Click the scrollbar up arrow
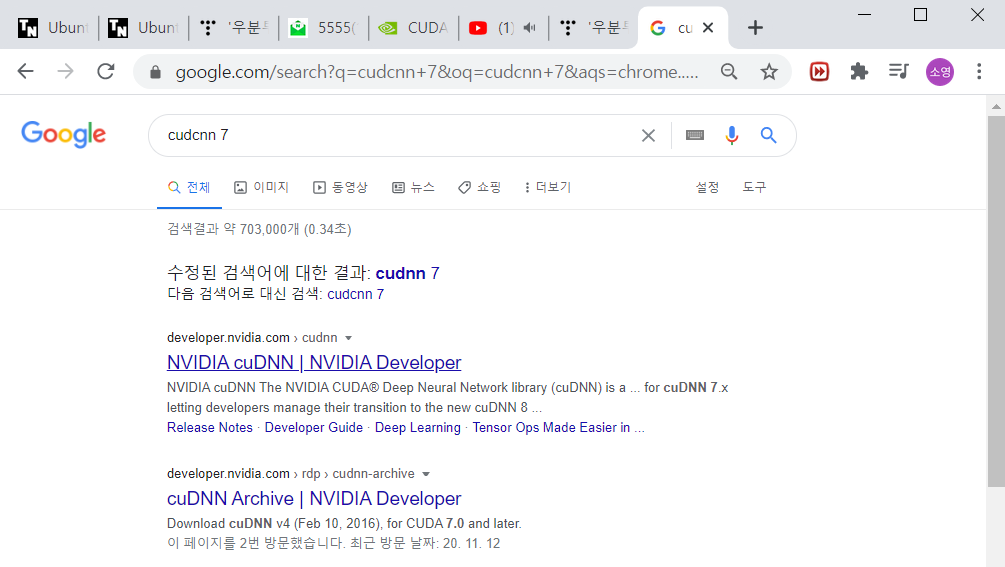This screenshot has height=567, width=1005. click(x=996, y=106)
